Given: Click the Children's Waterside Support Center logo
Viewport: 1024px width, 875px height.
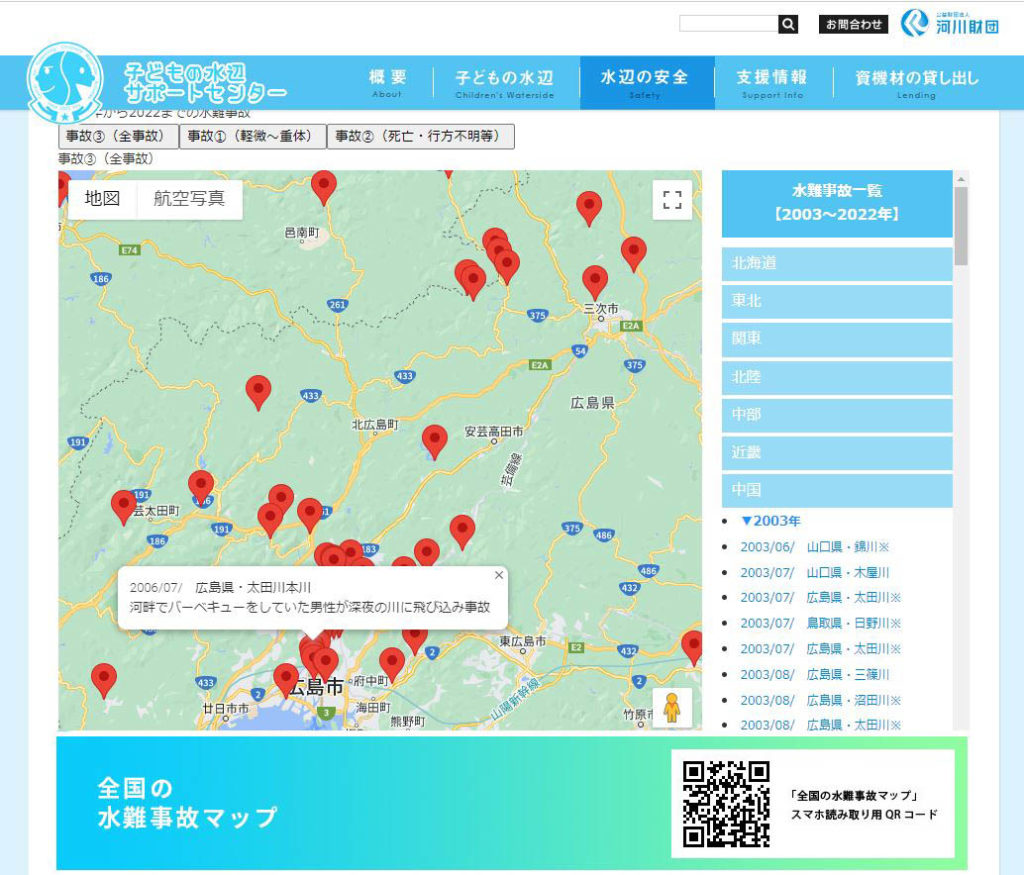Looking at the screenshot, I should (x=64, y=83).
